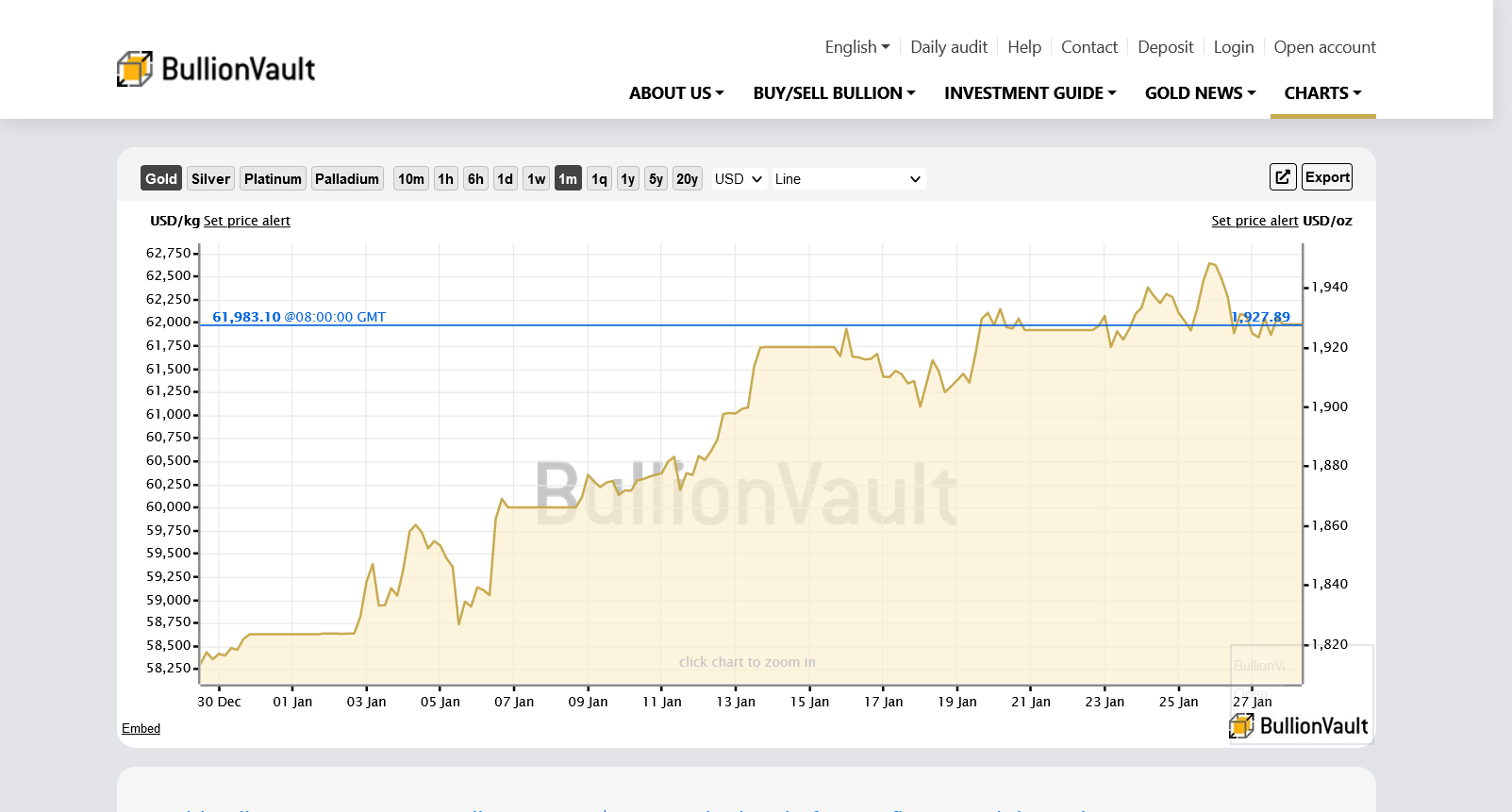Open the GOLD NEWS menu
Viewport: 1512px width, 812px height.
(x=1200, y=93)
